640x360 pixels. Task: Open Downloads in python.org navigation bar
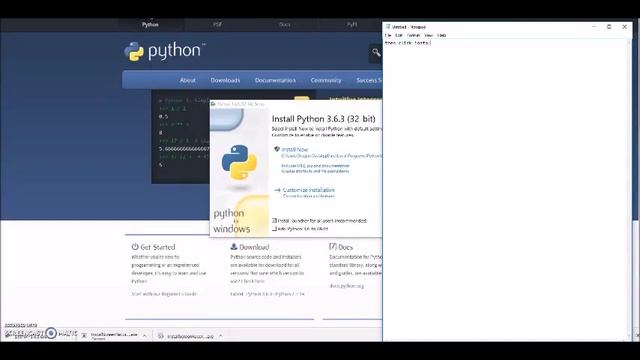tap(225, 80)
